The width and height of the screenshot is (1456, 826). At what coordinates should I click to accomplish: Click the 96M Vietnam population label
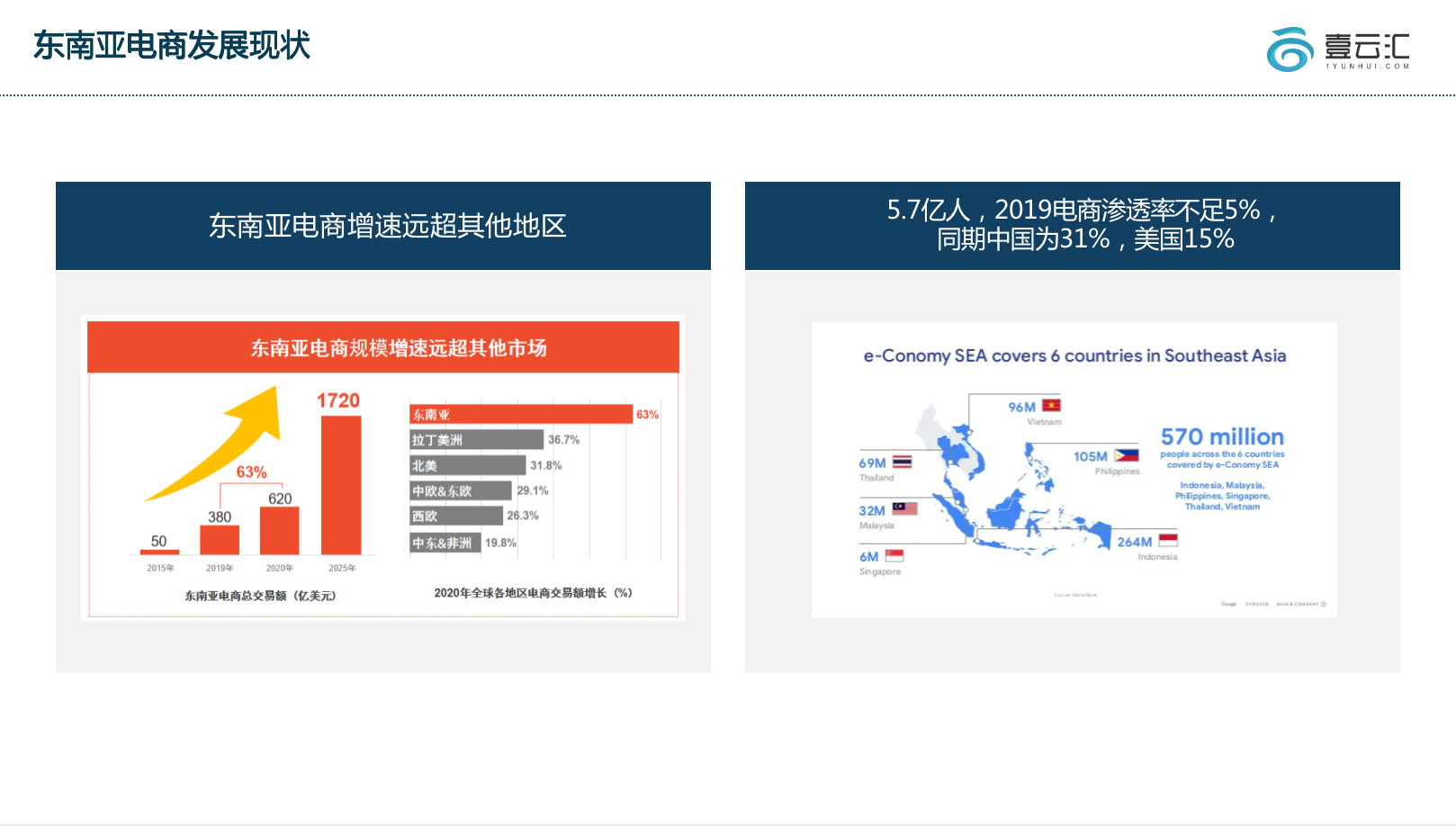(x=1021, y=407)
